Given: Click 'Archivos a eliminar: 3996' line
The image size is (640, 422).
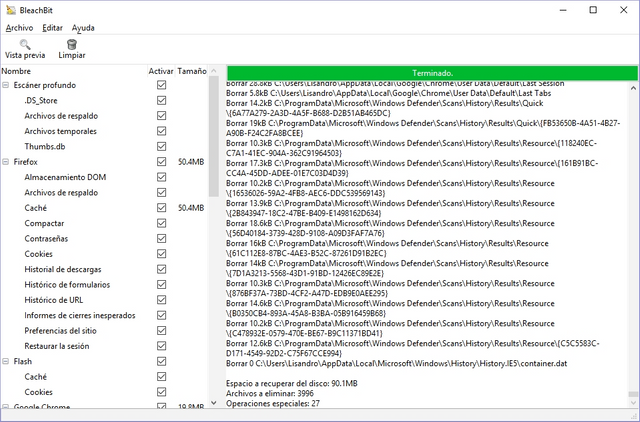Looking at the screenshot, I should coord(270,393).
